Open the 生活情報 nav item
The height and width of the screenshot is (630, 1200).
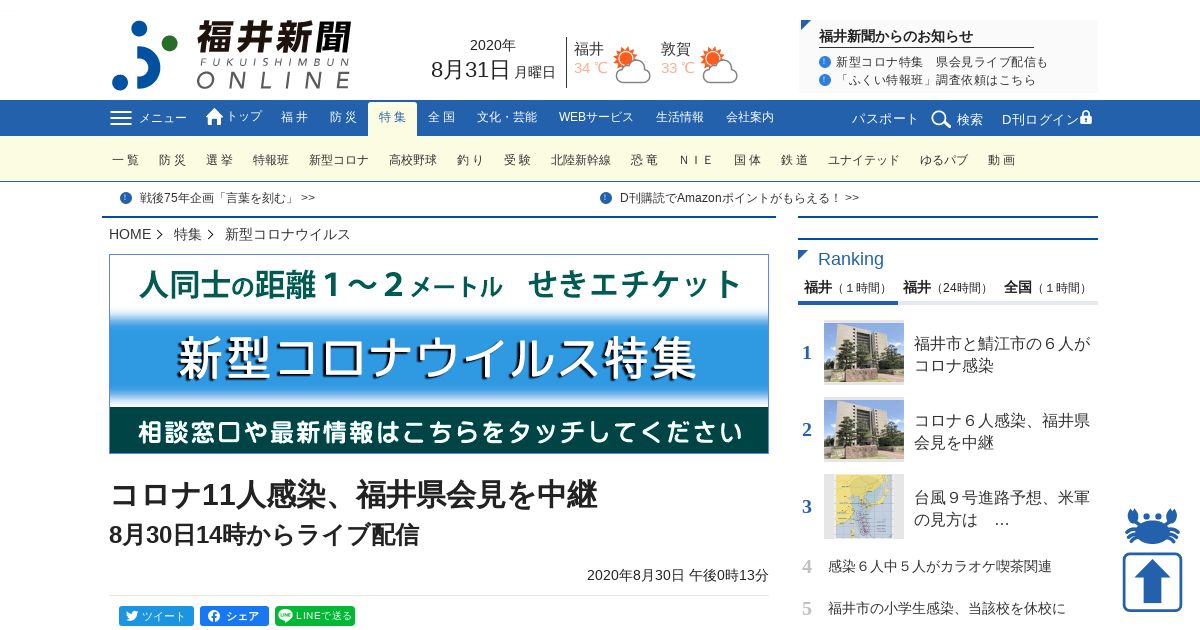[680, 117]
